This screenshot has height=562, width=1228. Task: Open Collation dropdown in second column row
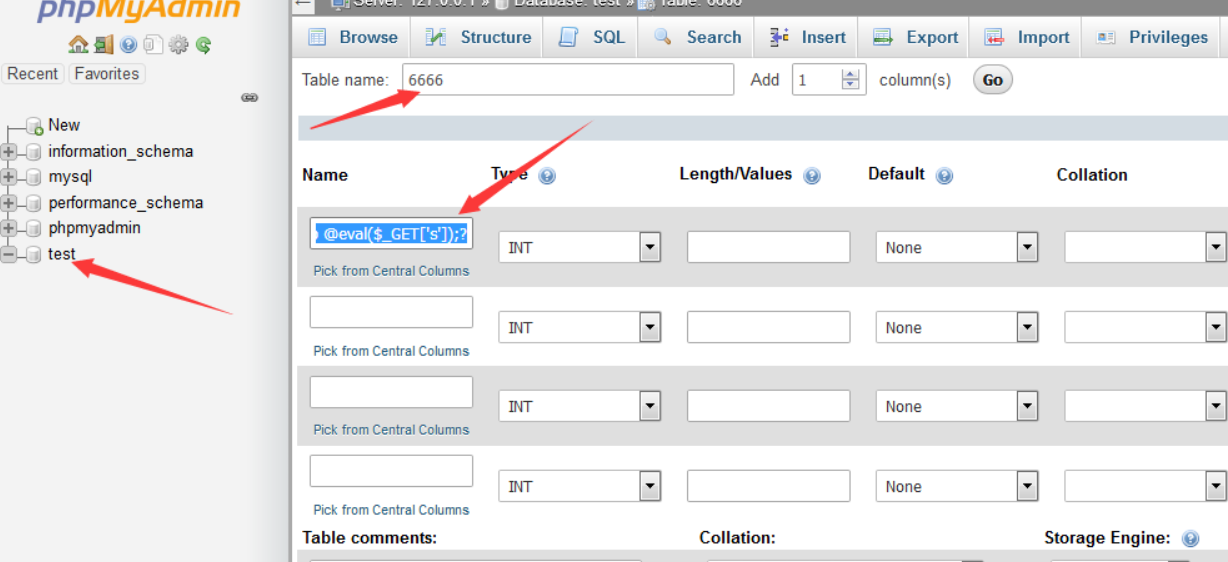click(1145, 327)
